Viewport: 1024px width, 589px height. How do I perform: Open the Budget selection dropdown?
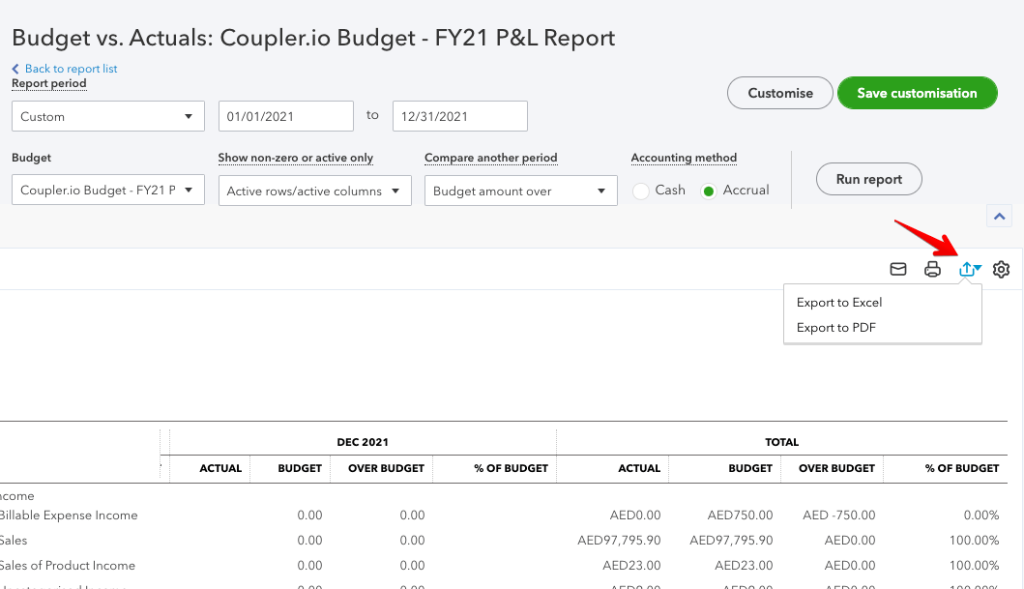click(x=107, y=189)
